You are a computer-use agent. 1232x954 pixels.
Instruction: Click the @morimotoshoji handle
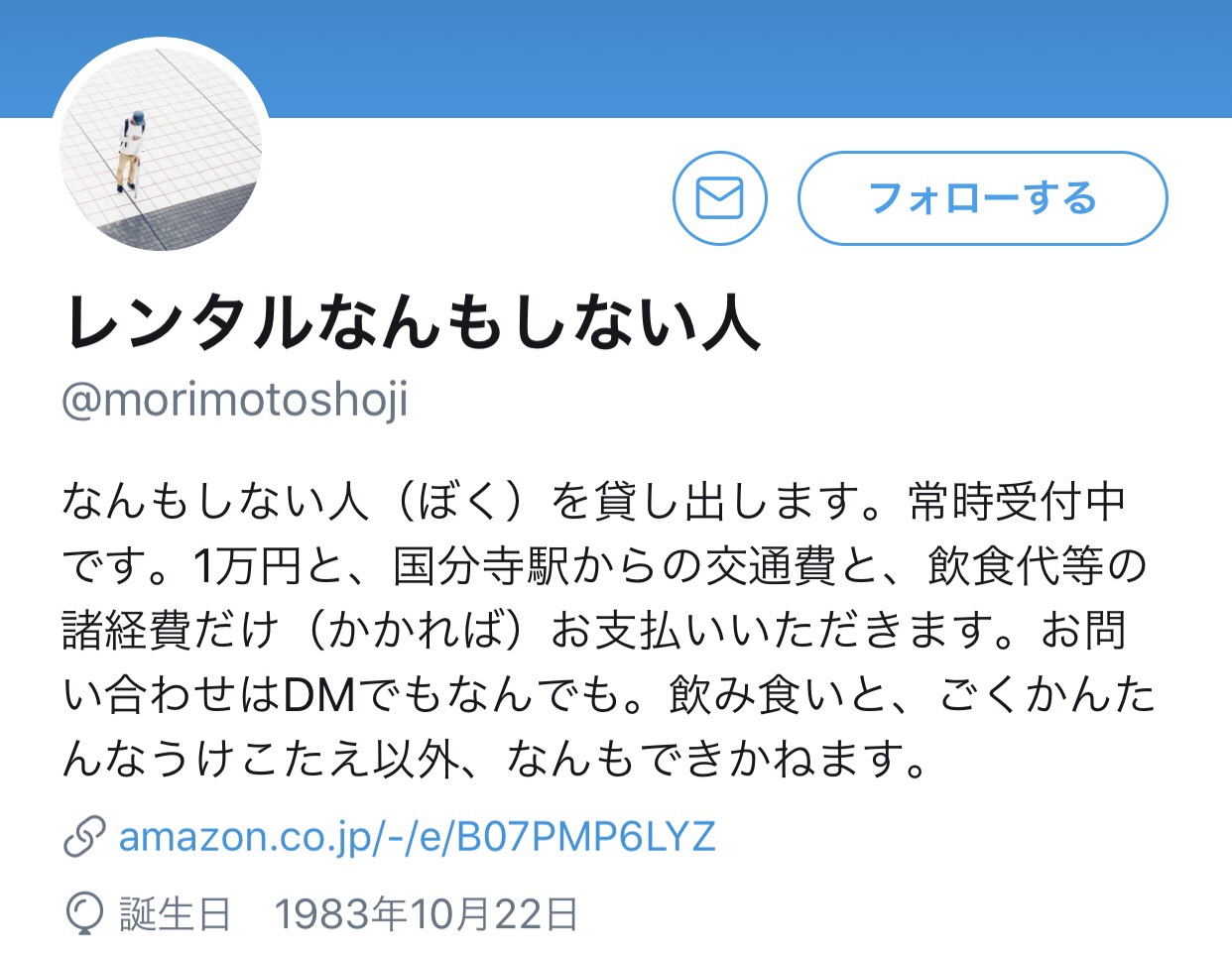click(x=235, y=400)
